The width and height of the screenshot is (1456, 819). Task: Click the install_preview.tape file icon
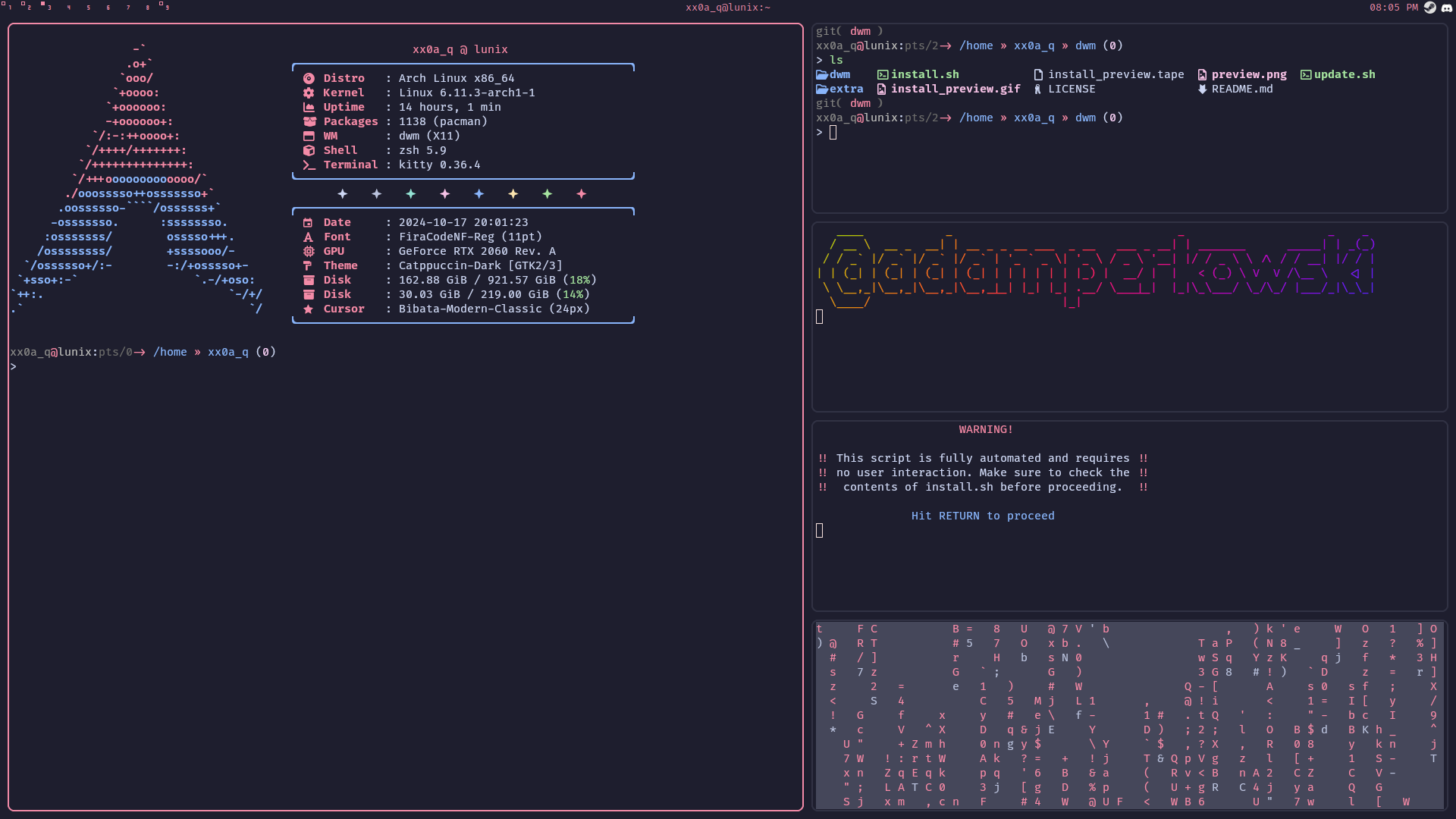[1038, 74]
